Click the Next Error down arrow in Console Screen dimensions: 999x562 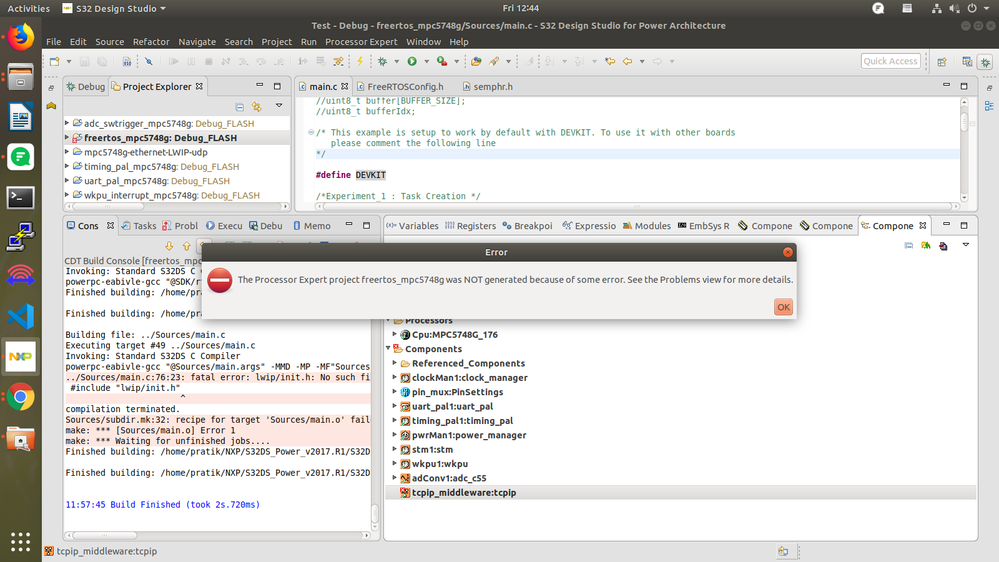point(169,246)
